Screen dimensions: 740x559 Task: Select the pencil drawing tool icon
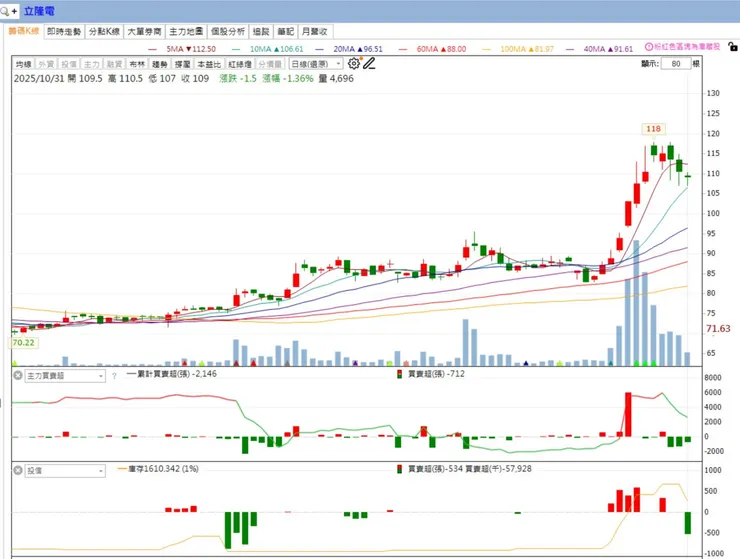[x=370, y=63]
